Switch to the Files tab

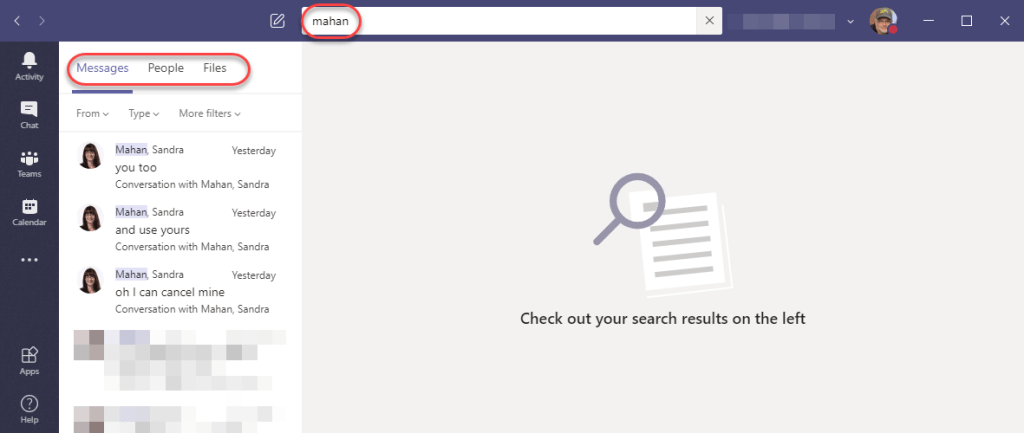[215, 68]
